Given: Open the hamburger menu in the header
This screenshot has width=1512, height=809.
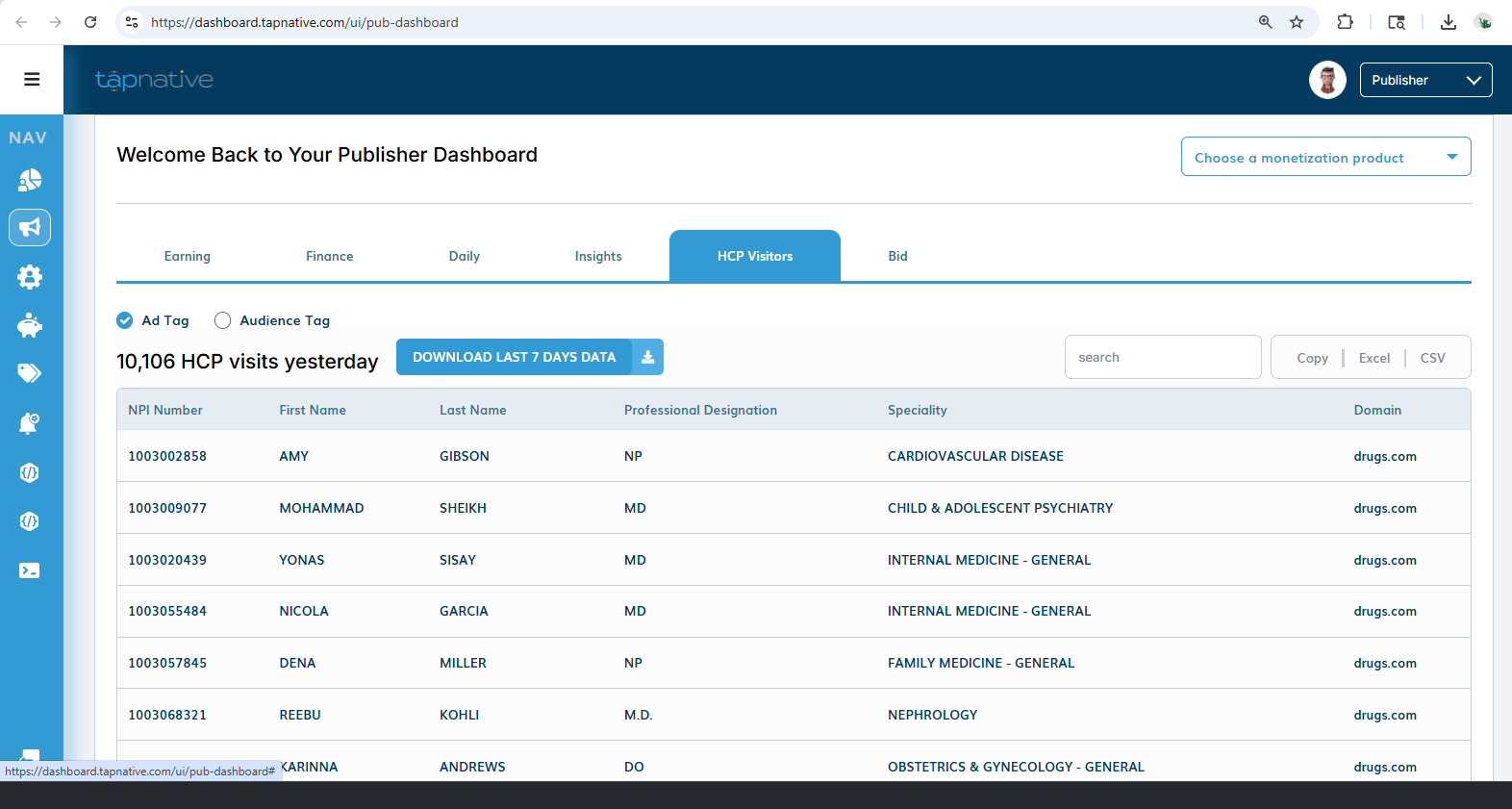Looking at the screenshot, I should click(x=32, y=80).
